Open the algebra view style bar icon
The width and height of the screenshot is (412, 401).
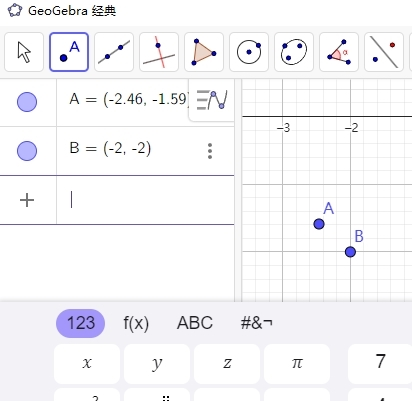[x=212, y=100]
